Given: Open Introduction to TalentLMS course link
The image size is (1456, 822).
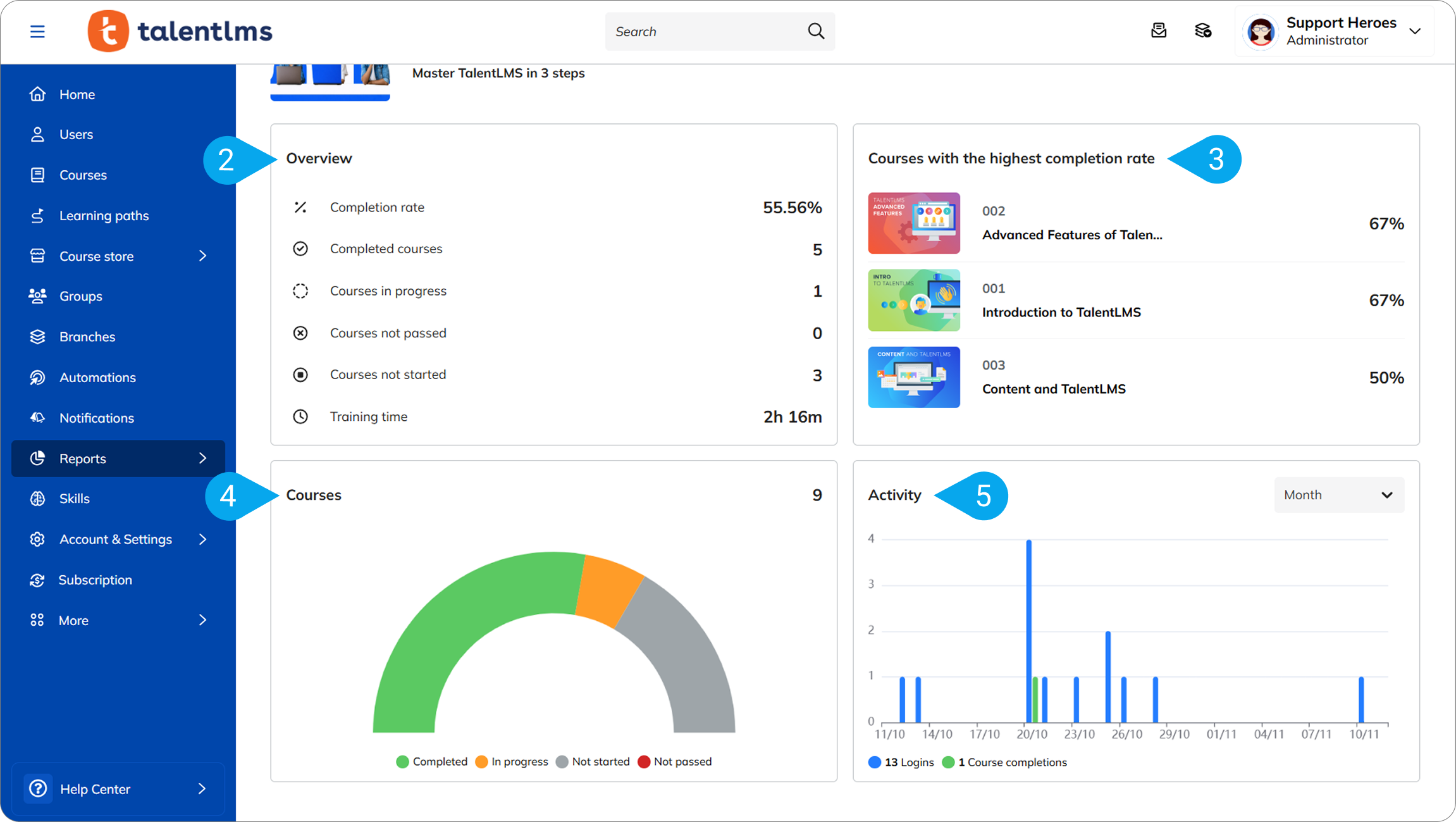Looking at the screenshot, I should pos(1061,312).
